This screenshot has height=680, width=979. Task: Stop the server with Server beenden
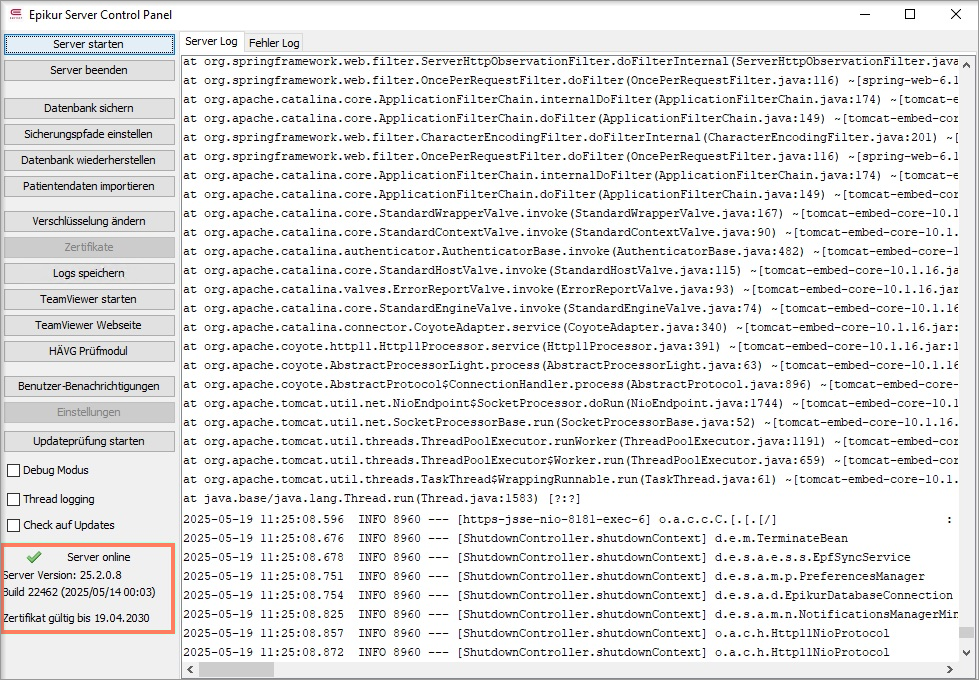[89, 70]
